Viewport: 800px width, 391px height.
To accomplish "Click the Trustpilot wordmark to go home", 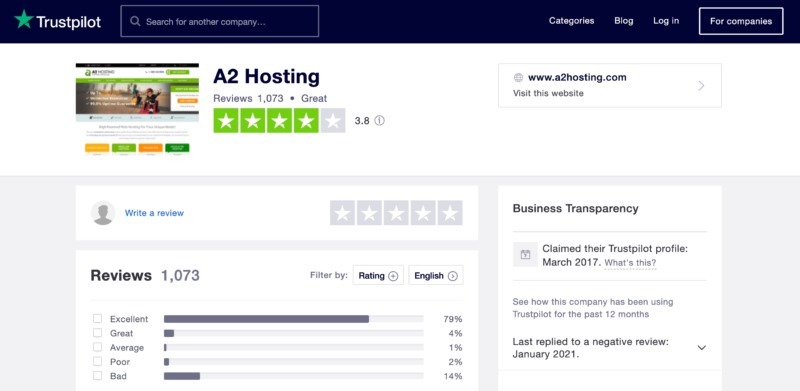I will click(68, 22).
